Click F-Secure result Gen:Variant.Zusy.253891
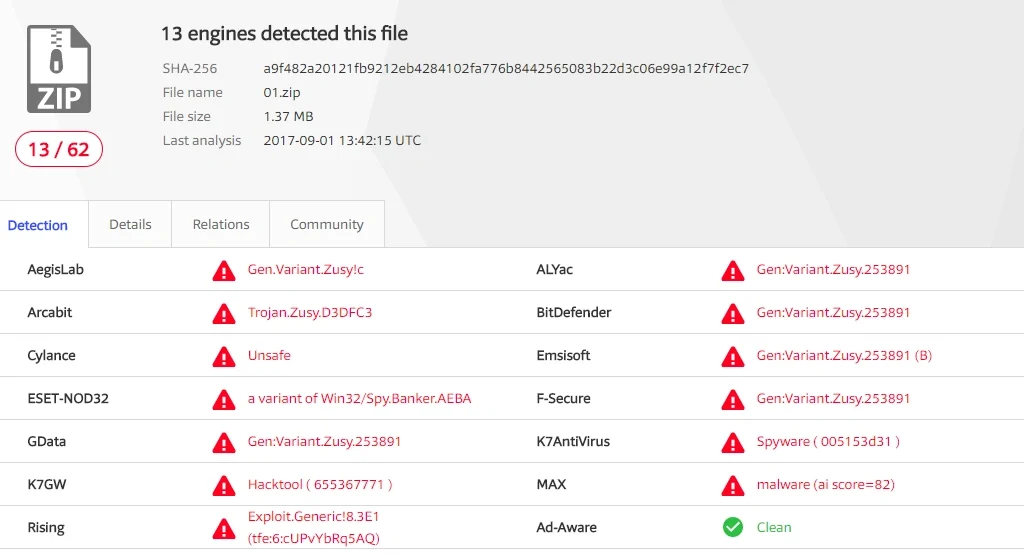The image size is (1024, 555). [x=833, y=398]
